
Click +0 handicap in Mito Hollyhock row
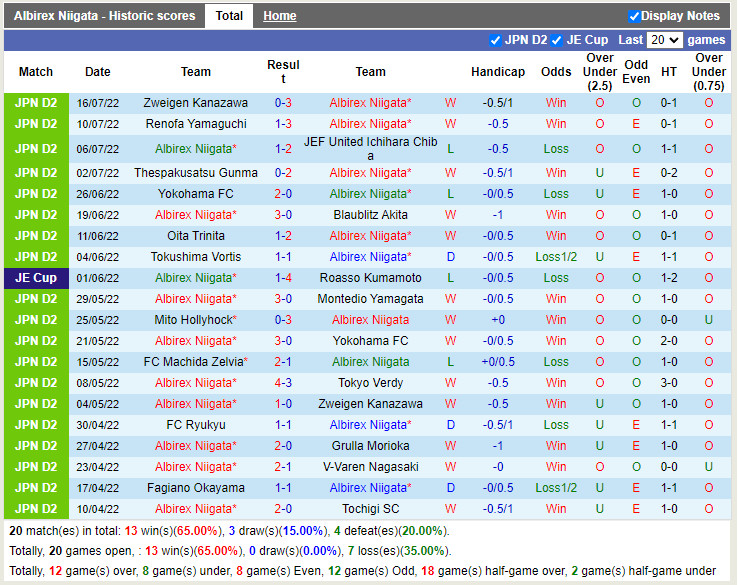[498, 320]
